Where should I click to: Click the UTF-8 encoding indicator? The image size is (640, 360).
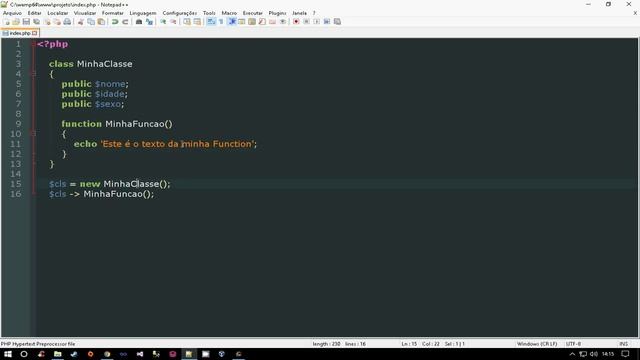tap(573, 344)
